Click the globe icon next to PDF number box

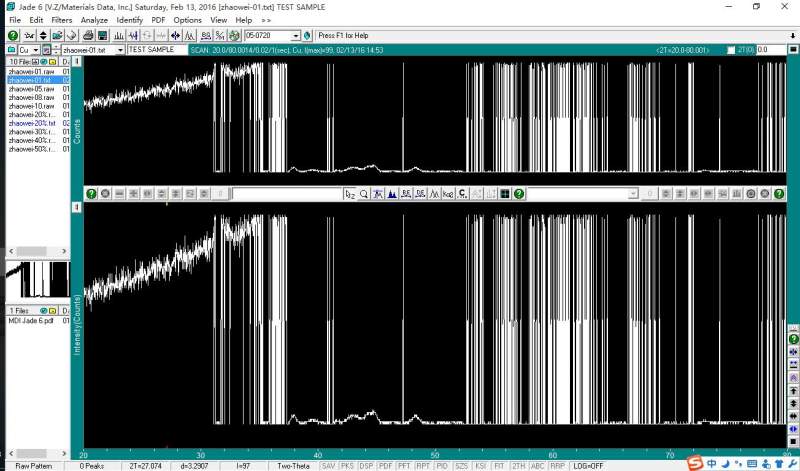coord(307,36)
